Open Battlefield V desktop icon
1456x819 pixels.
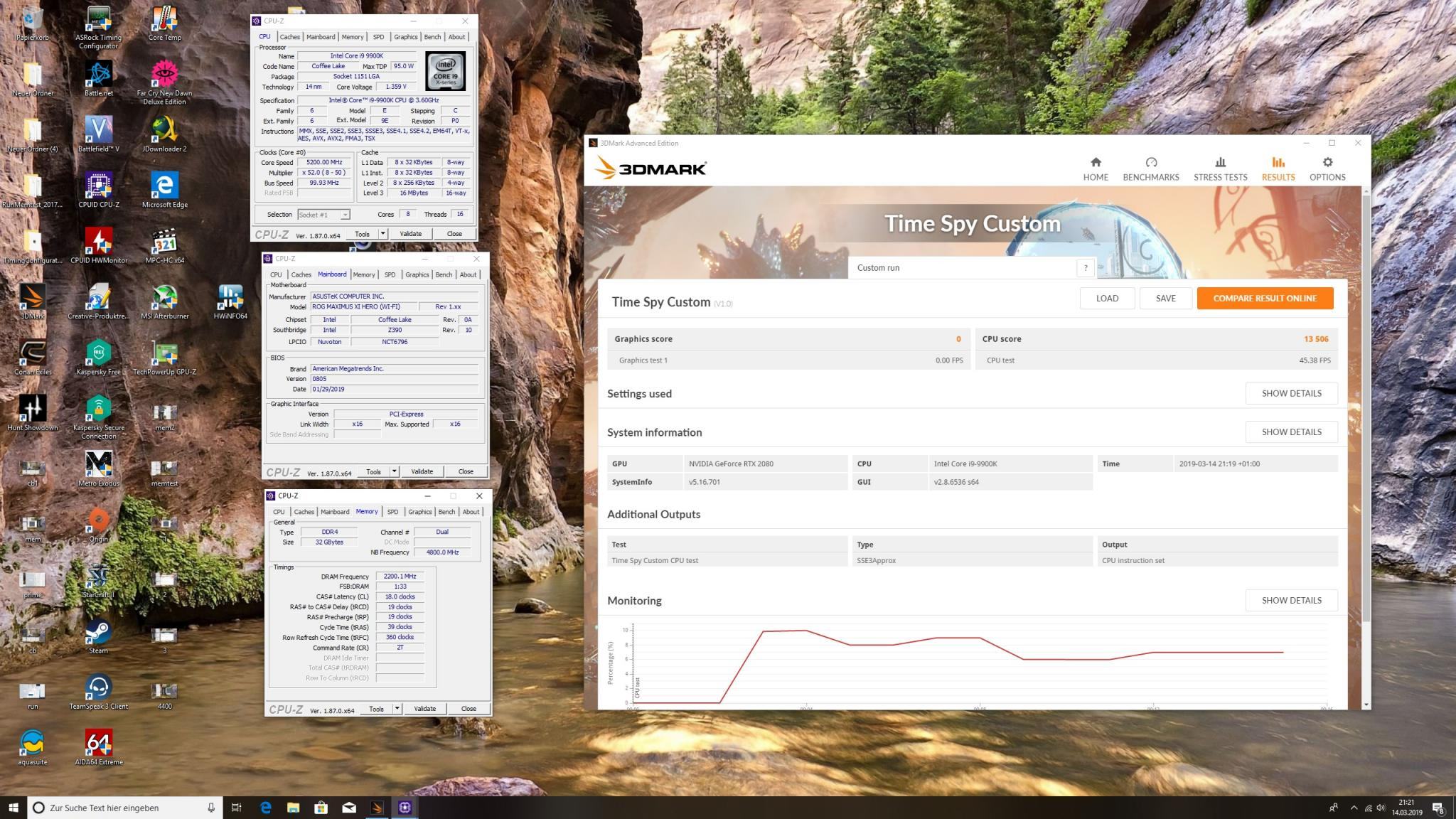[98, 134]
